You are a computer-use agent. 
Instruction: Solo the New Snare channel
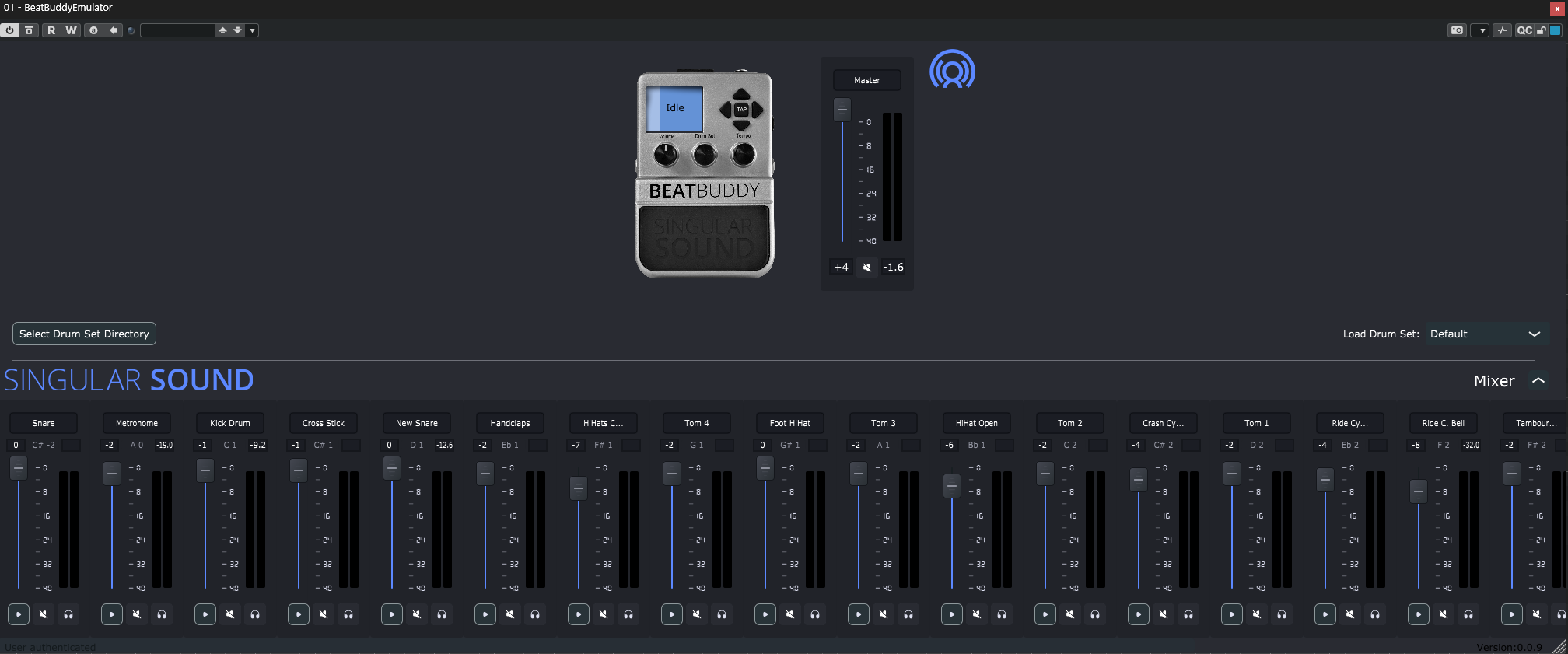tap(442, 614)
